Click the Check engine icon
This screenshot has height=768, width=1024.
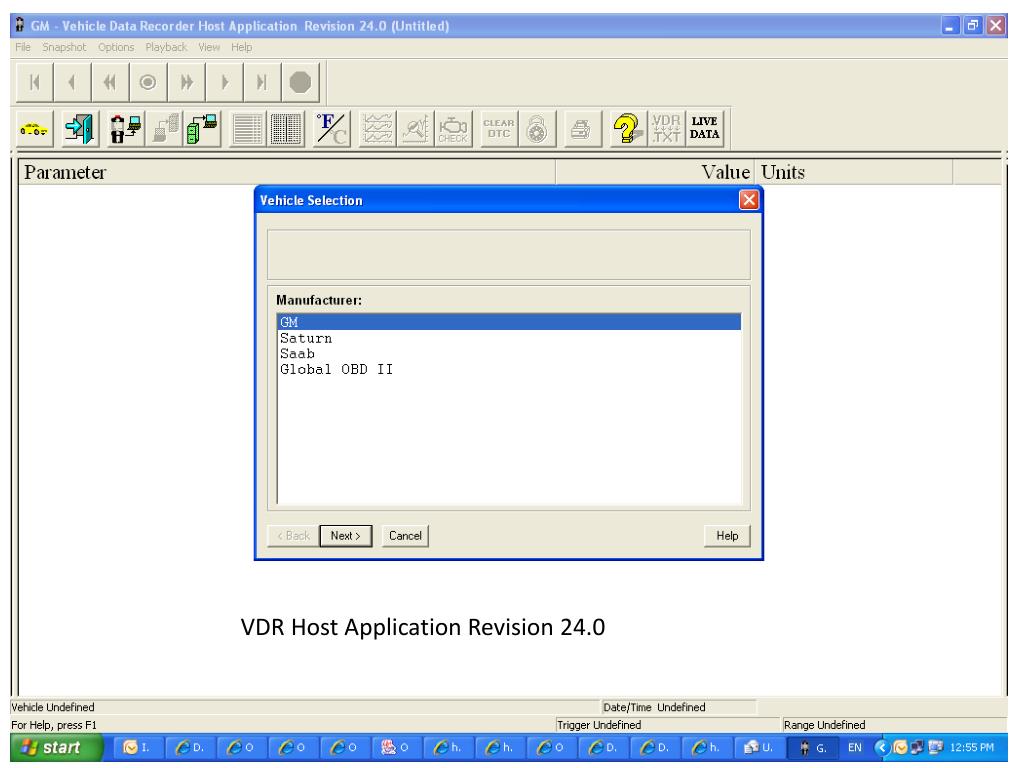pyautogui.click(x=453, y=129)
